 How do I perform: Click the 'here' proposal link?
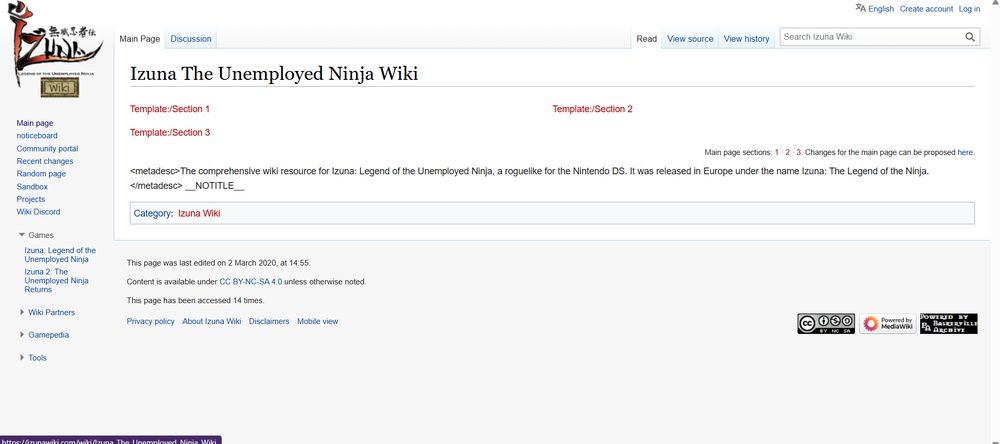[x=965, y=152]
